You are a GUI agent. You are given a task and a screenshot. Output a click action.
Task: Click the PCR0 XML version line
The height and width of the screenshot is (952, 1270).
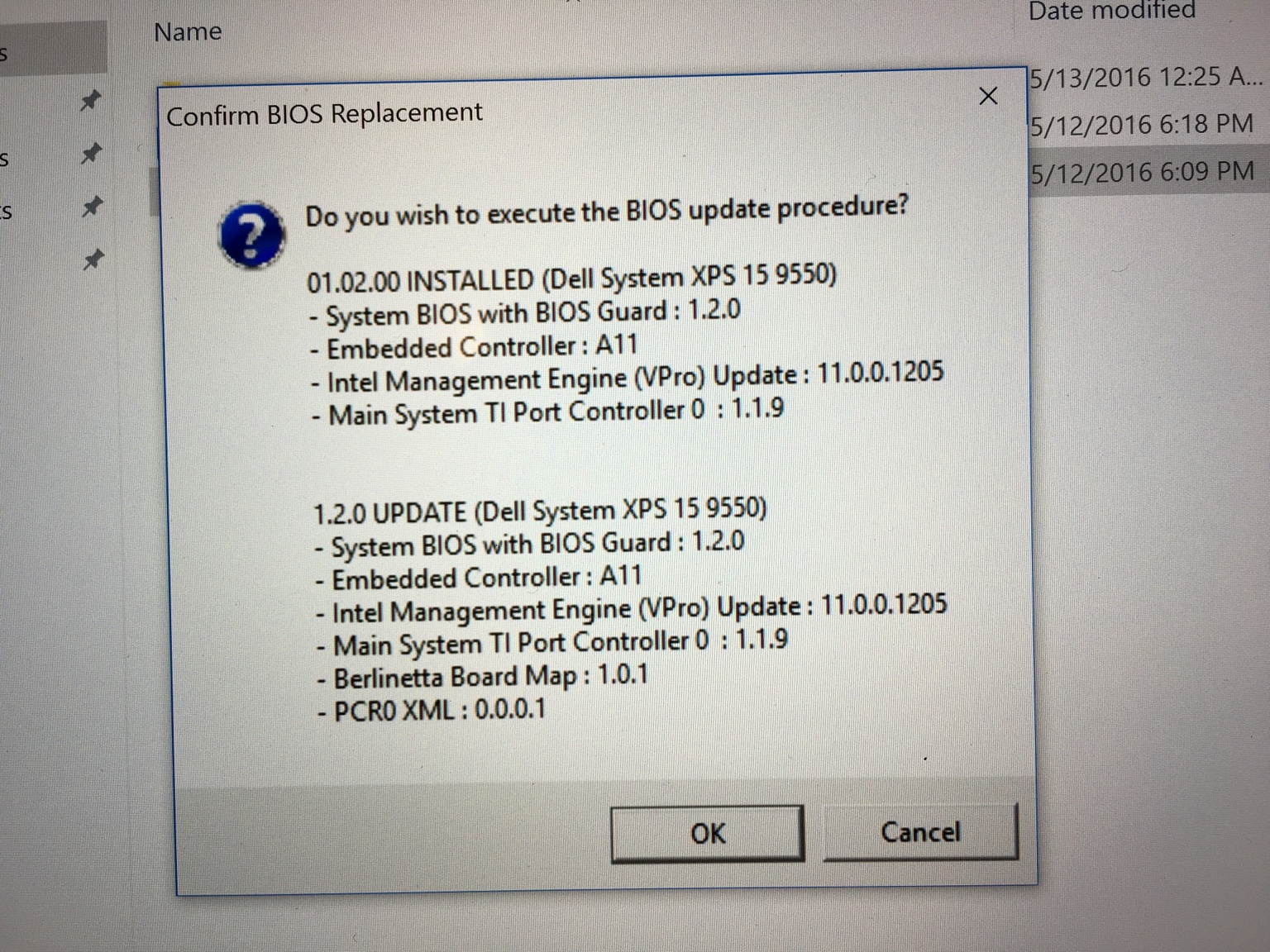432,711
